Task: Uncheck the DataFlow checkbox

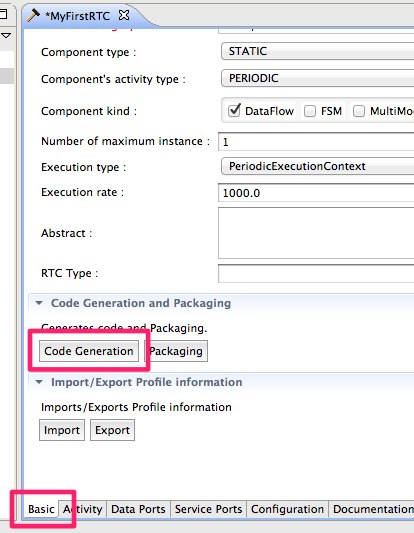Action: pyautogui.click(x=234, y=111)
